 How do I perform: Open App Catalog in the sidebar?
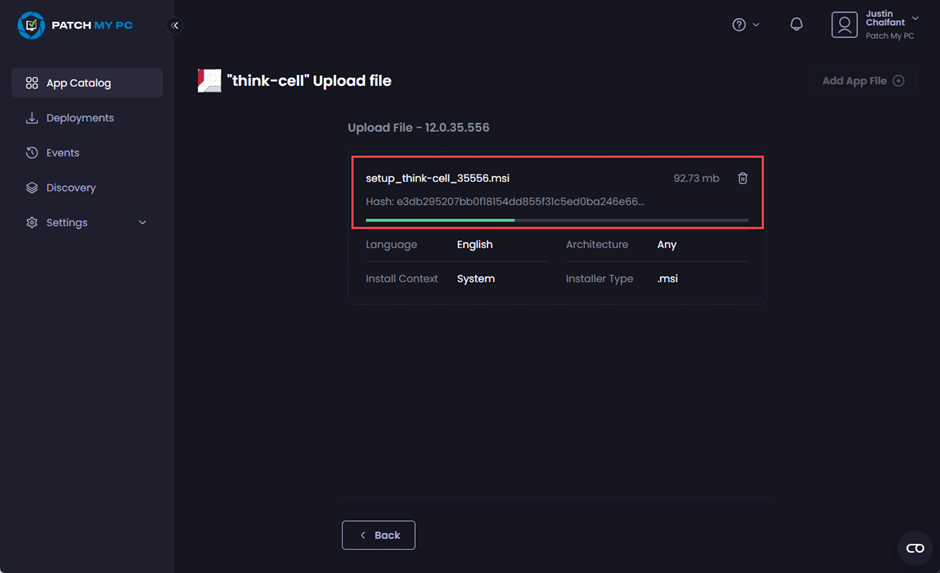[x=87, y=83]
